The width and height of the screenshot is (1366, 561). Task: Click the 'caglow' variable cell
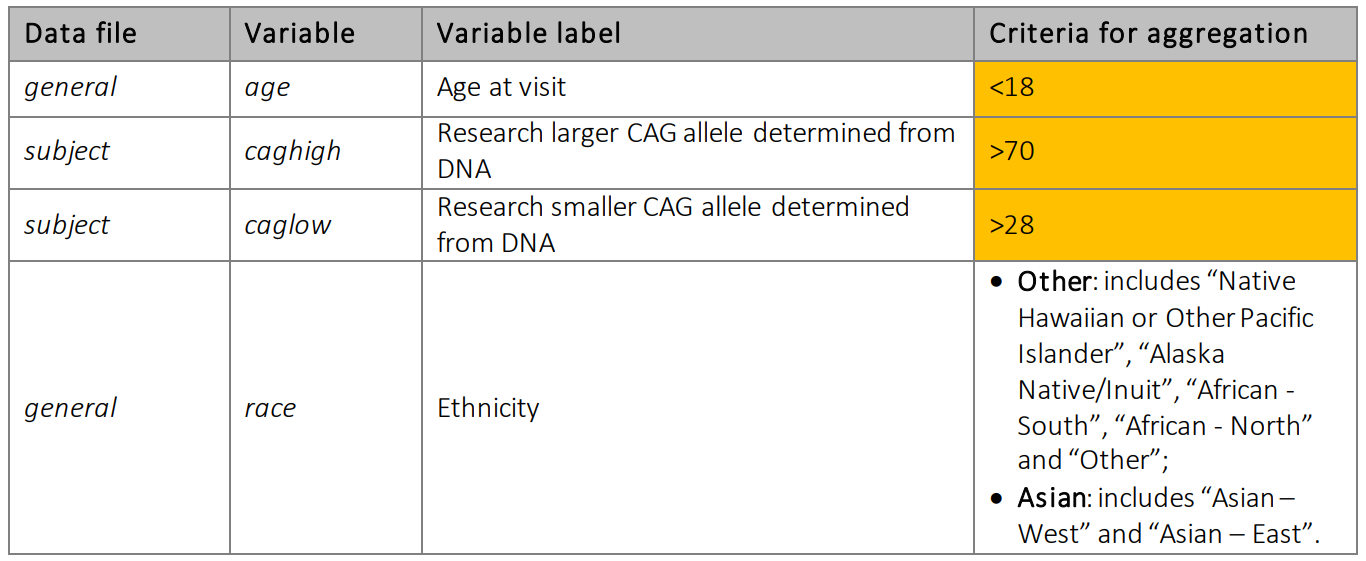pos(326,225)
